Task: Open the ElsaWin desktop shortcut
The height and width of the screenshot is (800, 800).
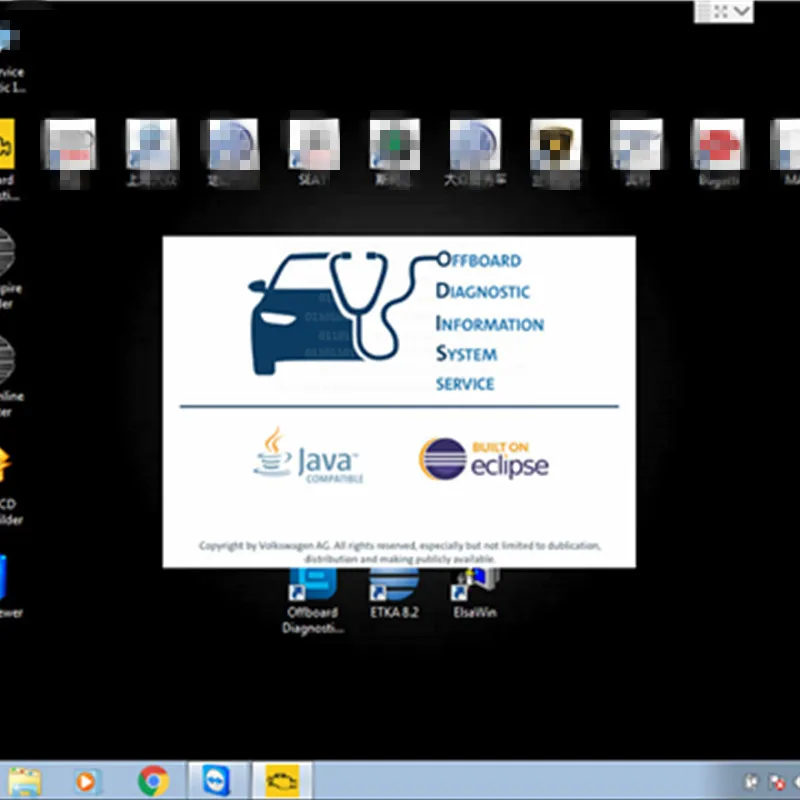Action: point(476,593)
